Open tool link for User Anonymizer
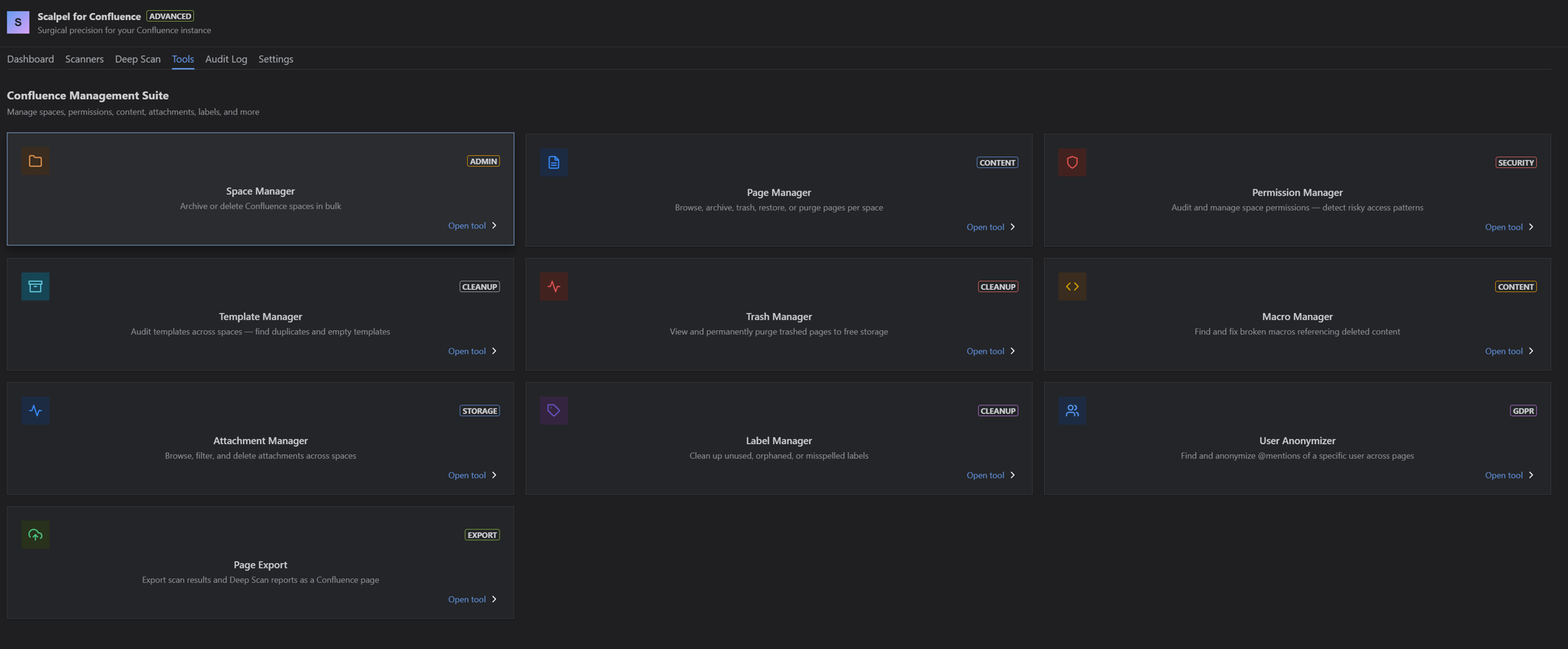1568x649 pixels. pos(1510,475)
